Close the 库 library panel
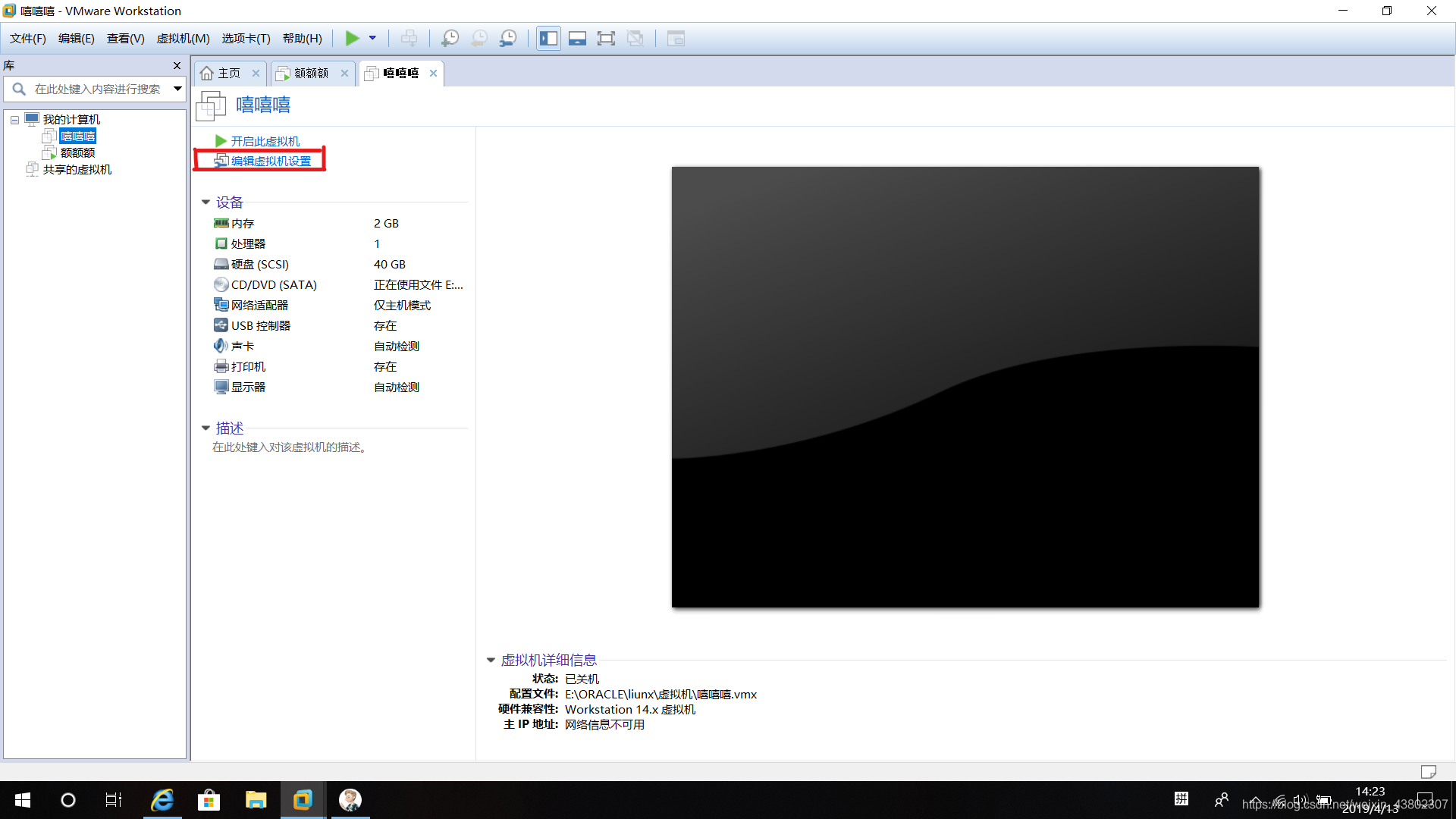Screen dimensions: 1456x819 click(x=177, y=66)
